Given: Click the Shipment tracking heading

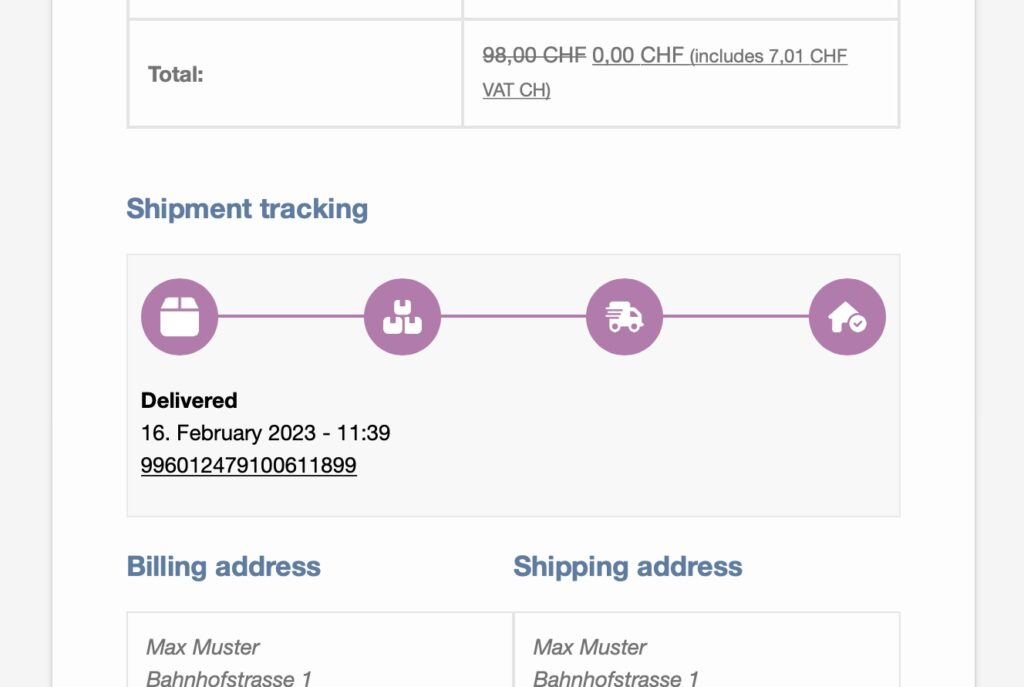Looking at the screenshot, I should click(247, 209).
